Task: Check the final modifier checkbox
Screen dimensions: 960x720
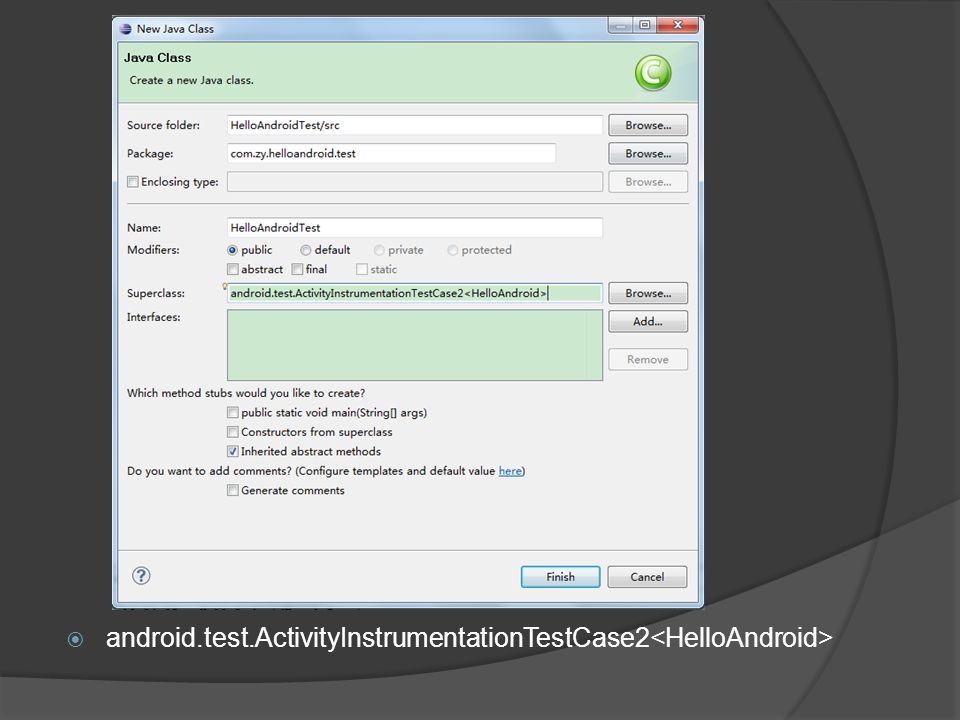Action: coord(298,269)
